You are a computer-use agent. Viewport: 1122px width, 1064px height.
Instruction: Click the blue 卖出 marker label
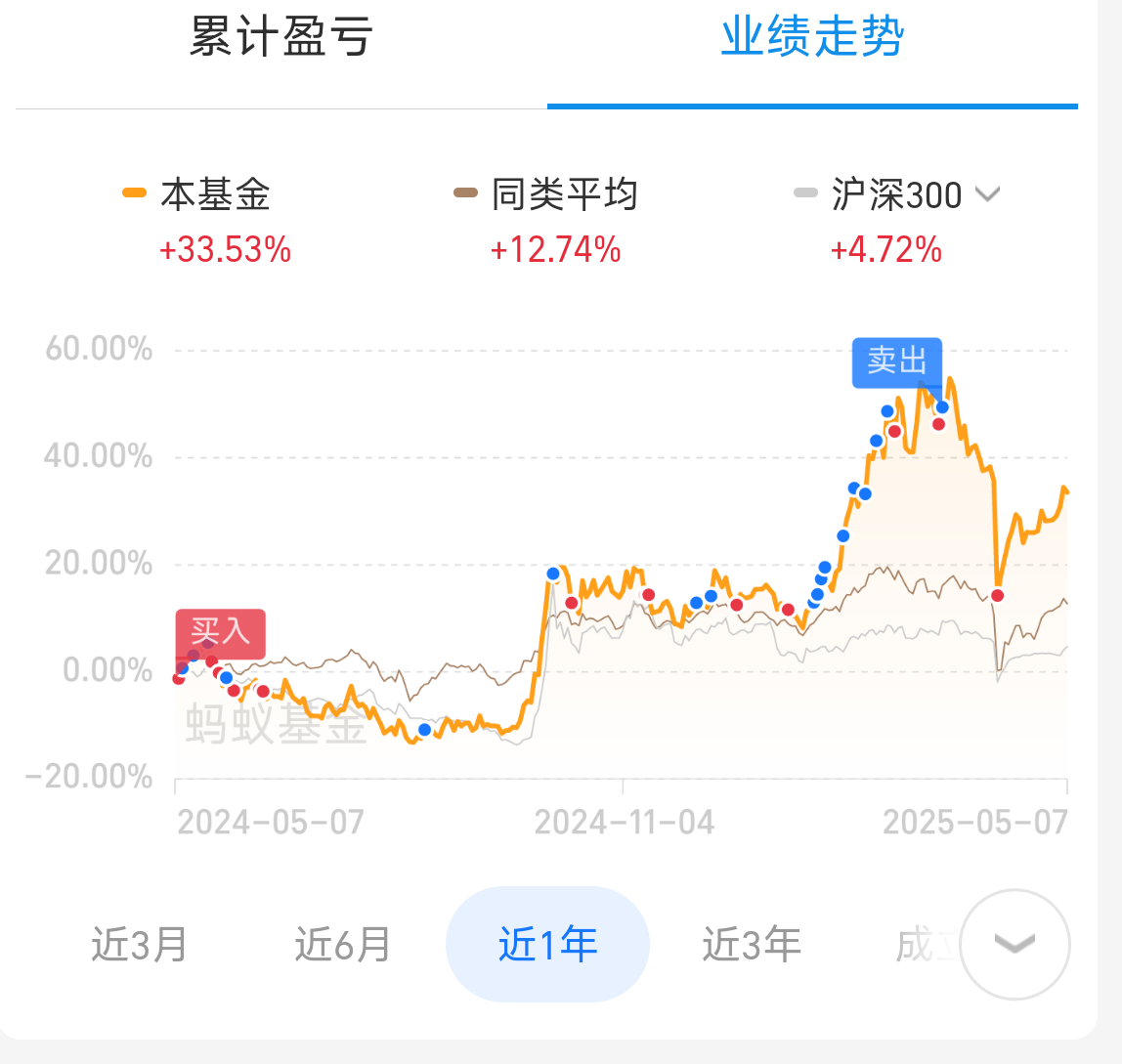coord(896,362)
